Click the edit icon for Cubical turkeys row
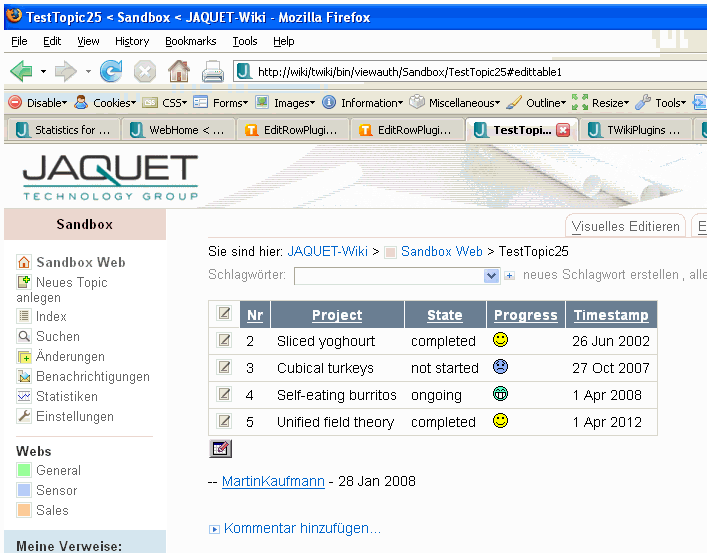 [x=224, y=368]
